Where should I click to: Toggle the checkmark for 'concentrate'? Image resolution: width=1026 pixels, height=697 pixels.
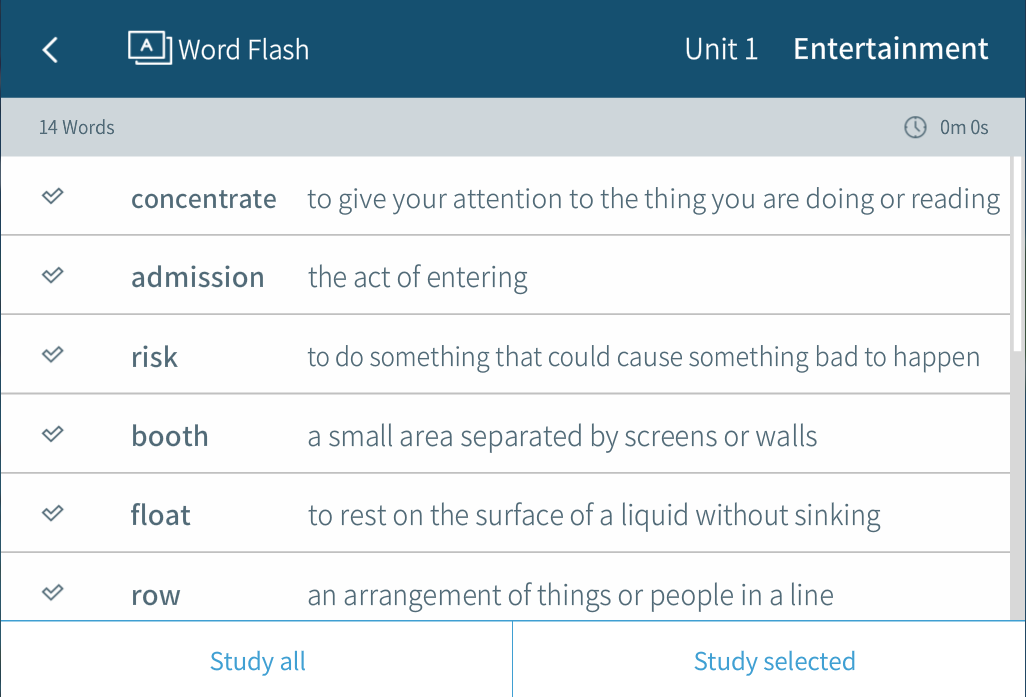53,197
